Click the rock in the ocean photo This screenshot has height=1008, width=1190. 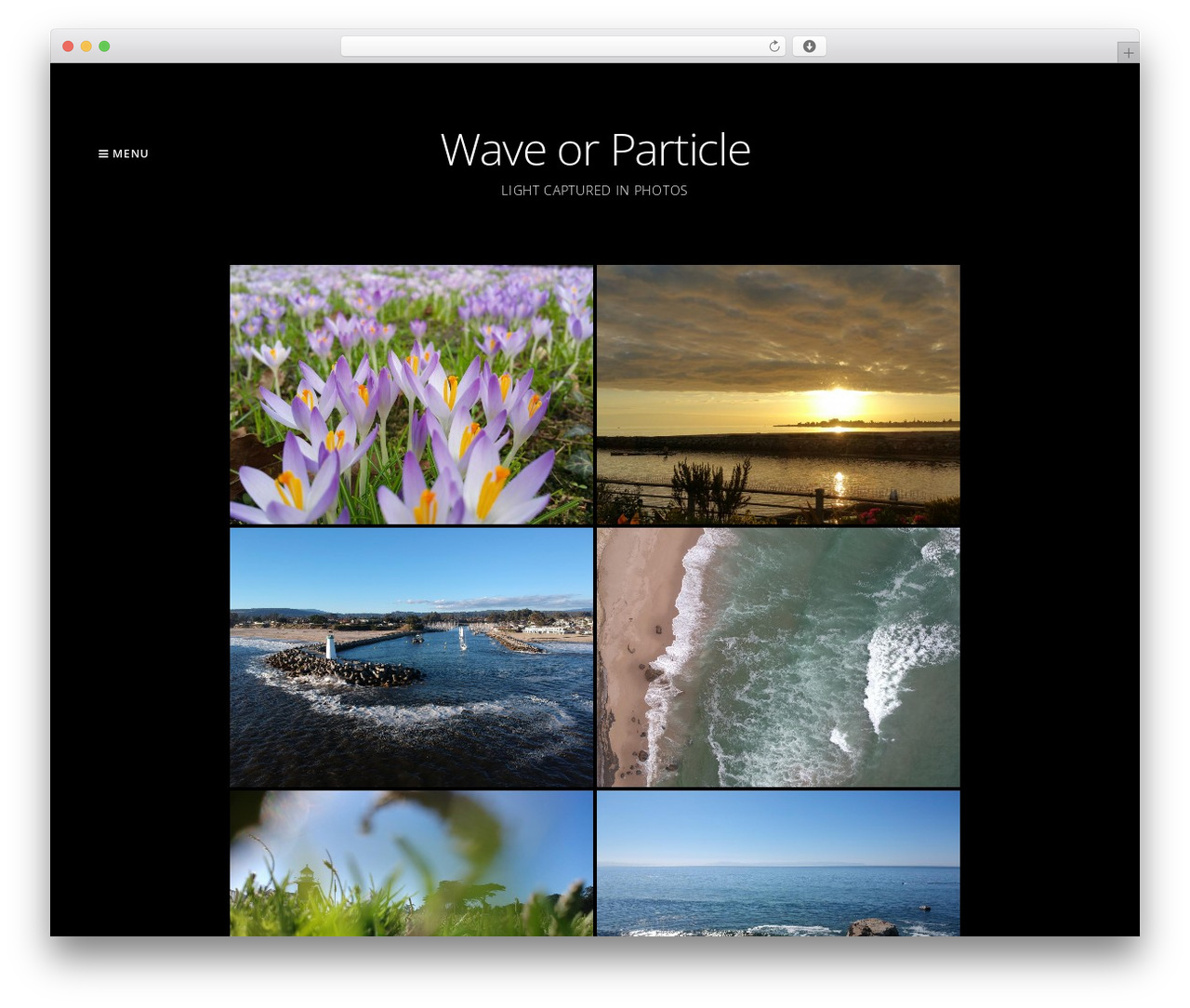point(872,927)
